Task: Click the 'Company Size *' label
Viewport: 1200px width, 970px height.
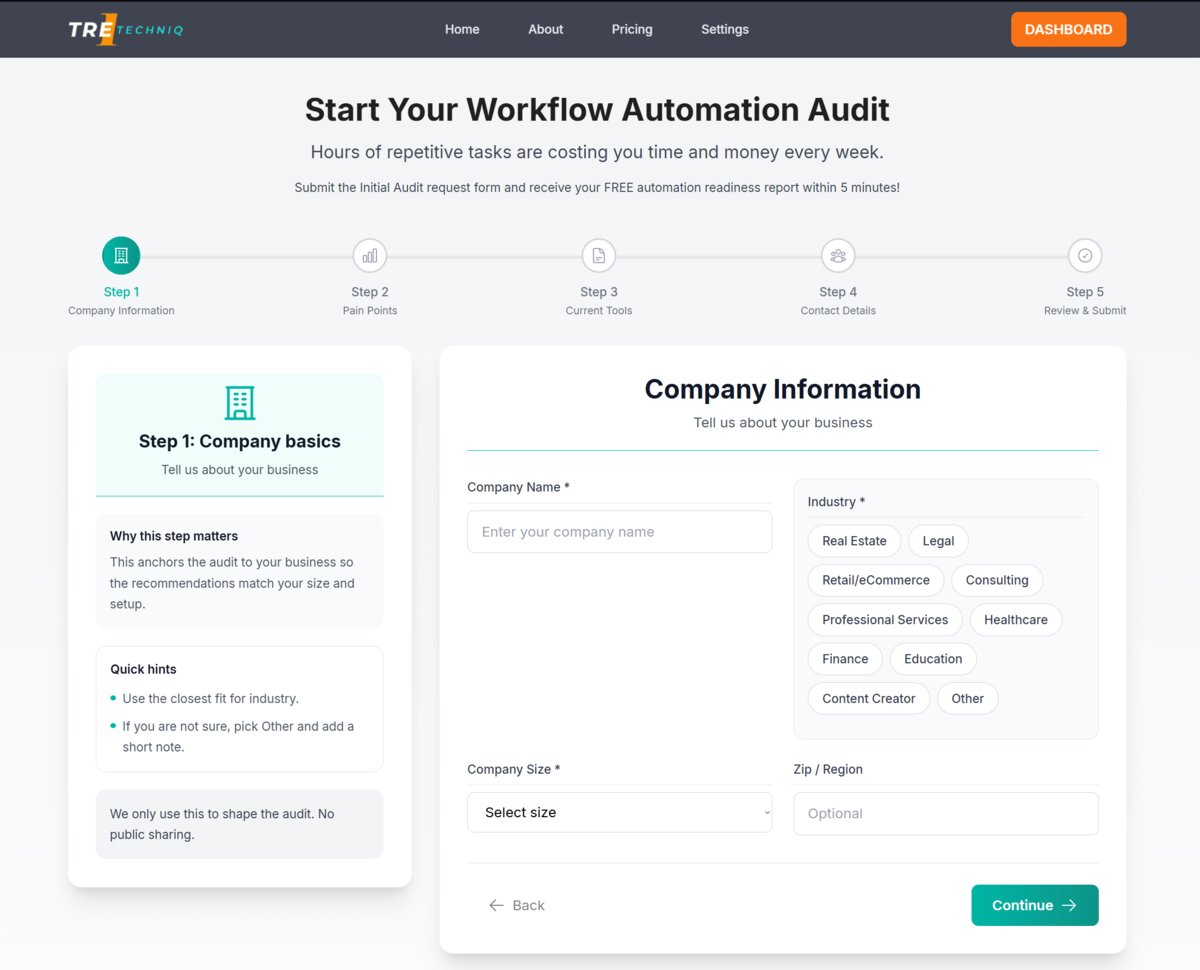Action: coord(514,769)
